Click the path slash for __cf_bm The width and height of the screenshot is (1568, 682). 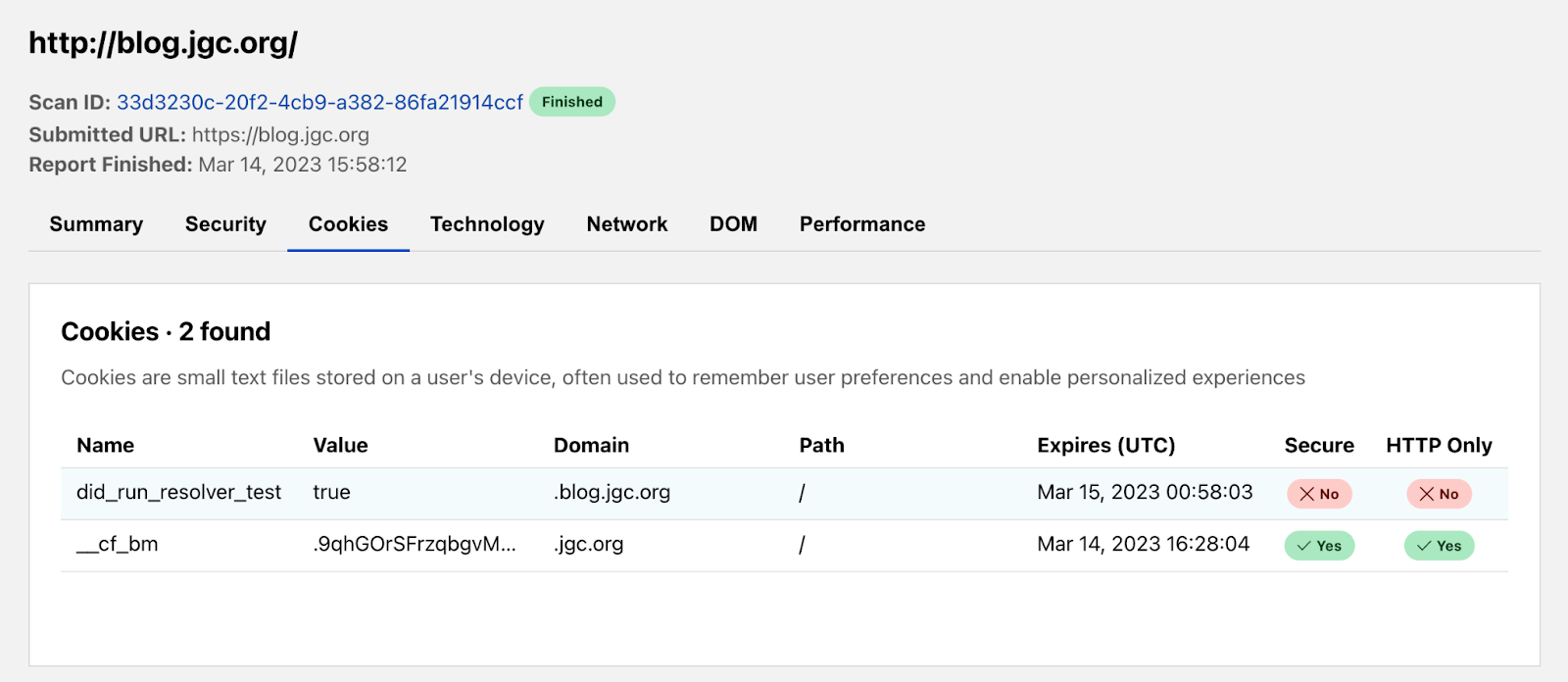[x=802, y=545]
